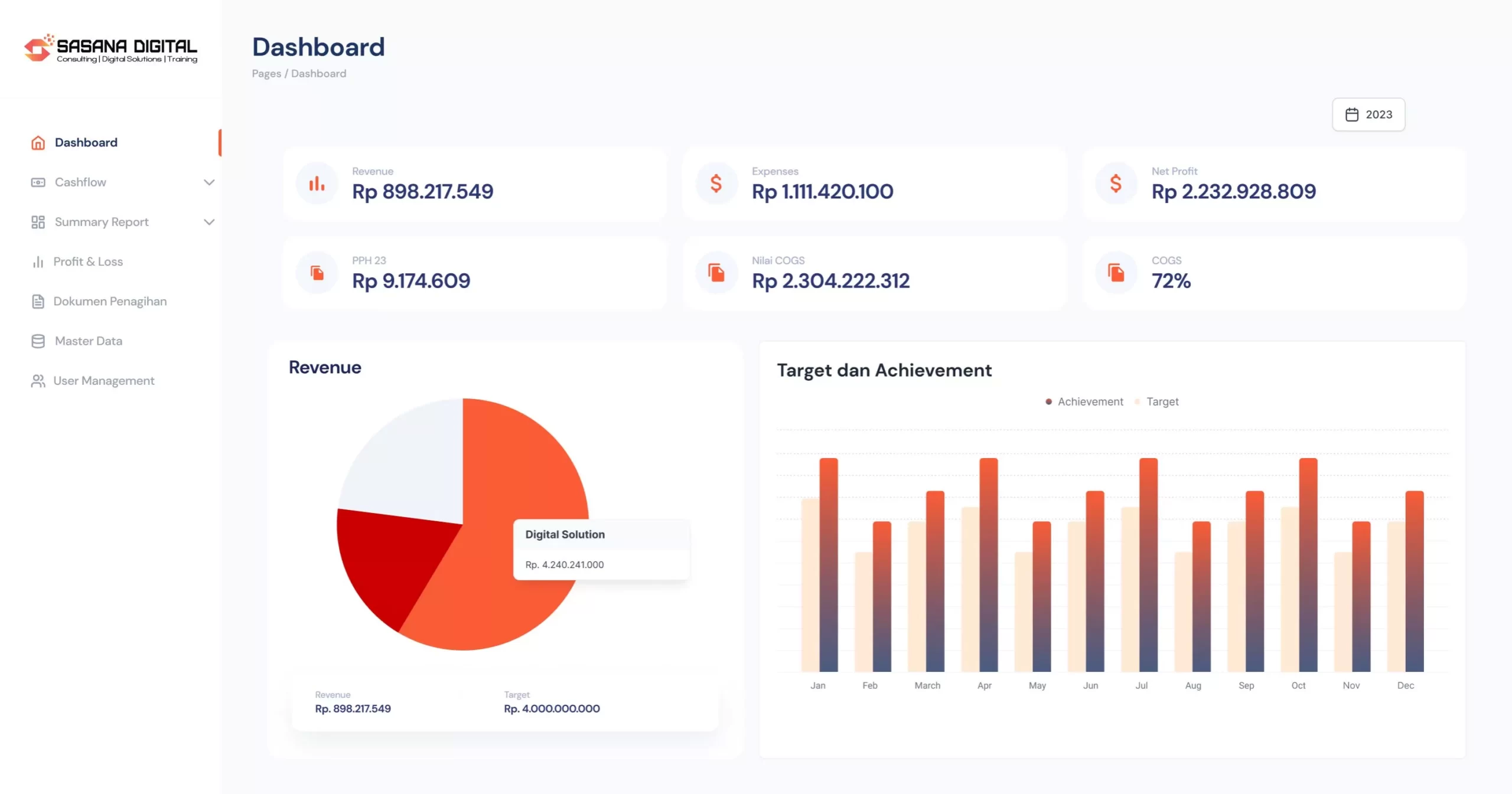
Task: Click the Dec month label on the chart
Action: 1406,685
